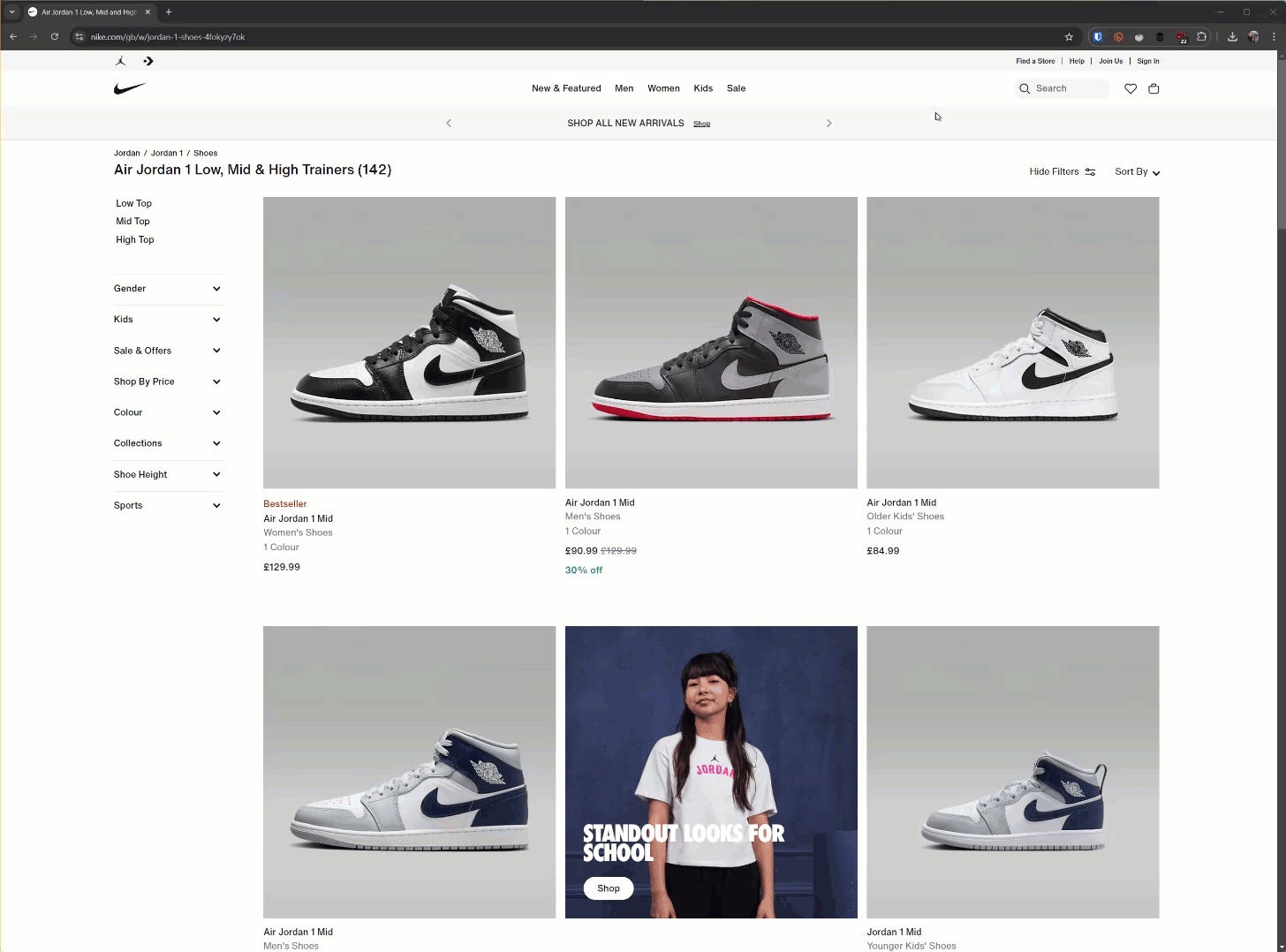The height and width of the screenshot is (952, 1286).
Task: Expand the Collections filter
Action: (168, 443)
